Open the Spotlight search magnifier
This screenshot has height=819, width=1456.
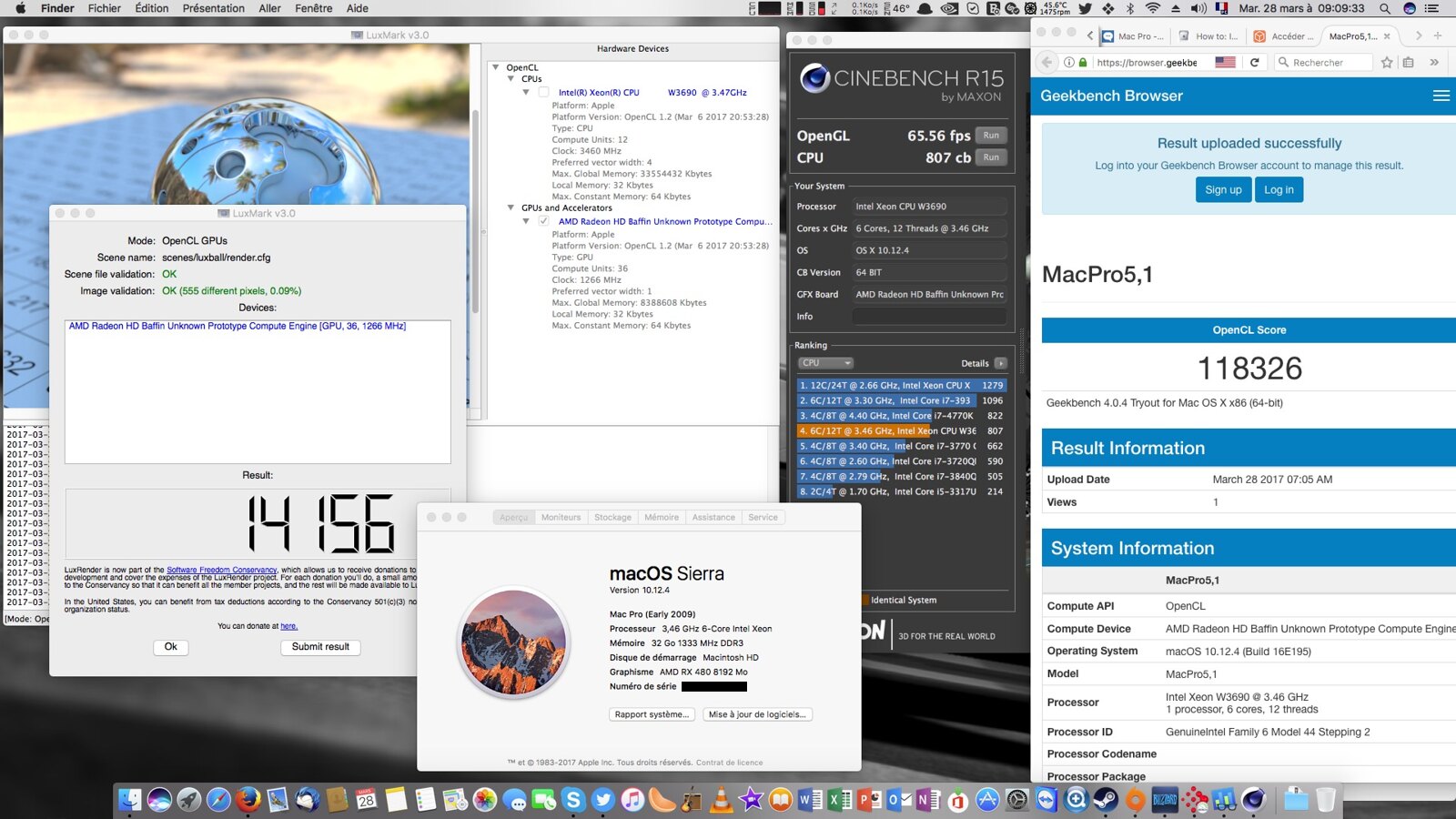click(x=1385, y=8)
